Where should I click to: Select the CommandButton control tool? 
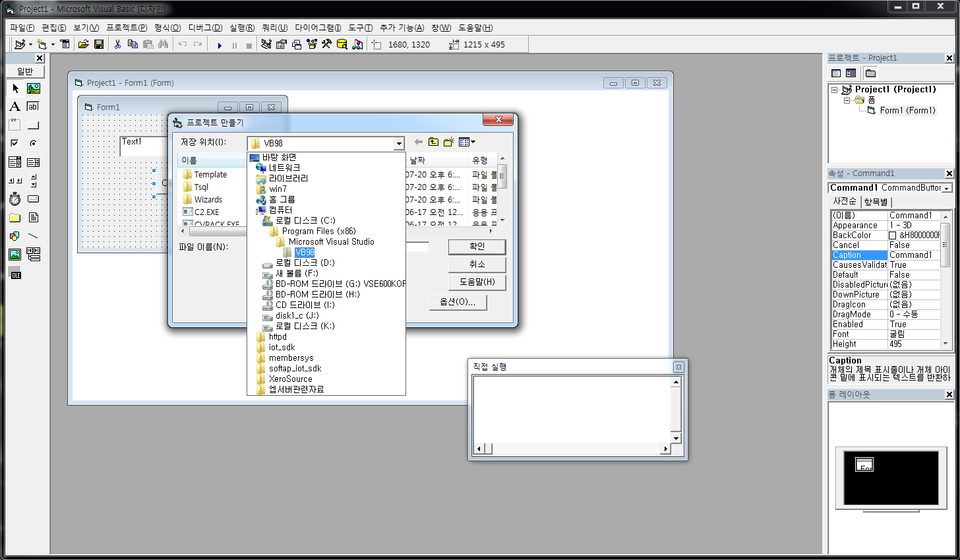click(x=33, y=125)
